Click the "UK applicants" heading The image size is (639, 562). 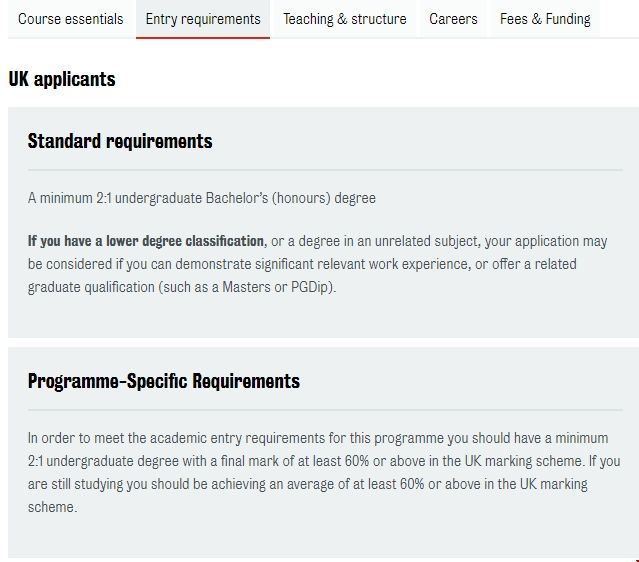[62, 79]
